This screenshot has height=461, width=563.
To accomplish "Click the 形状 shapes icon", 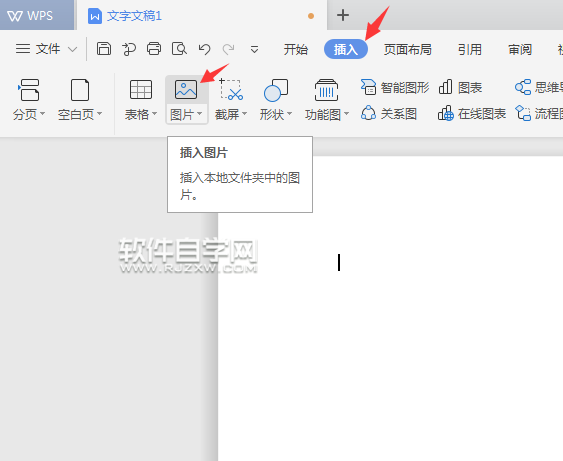I will [276, 90].
